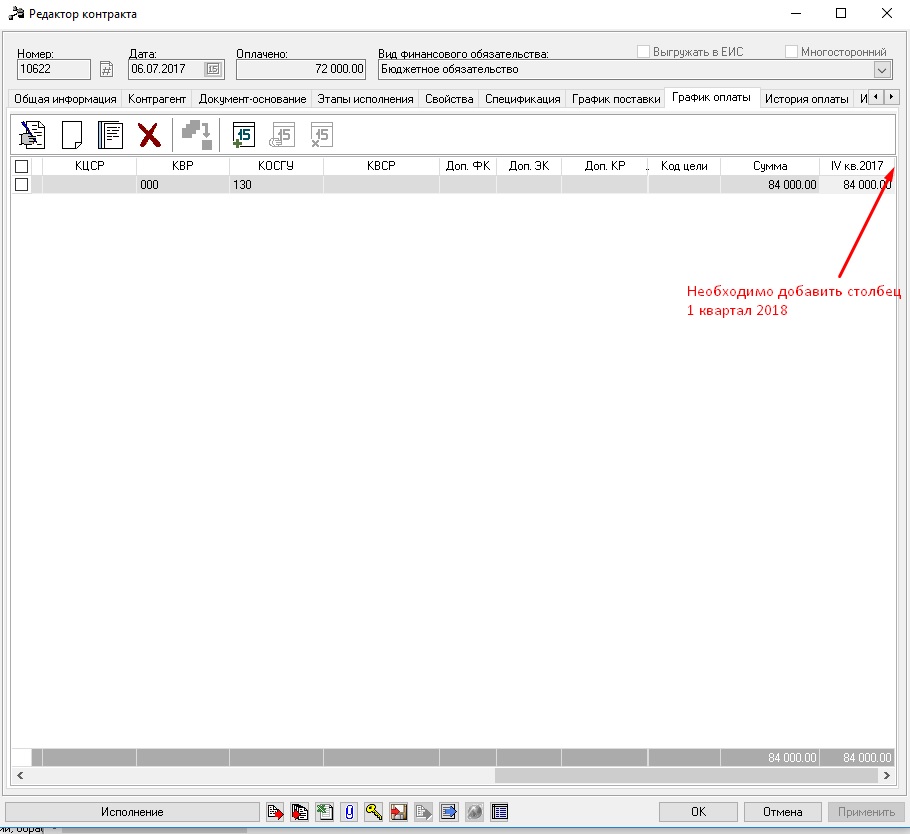Open the Контрагент tab
Viewport: 910px width, 834px height.
tap(157, 99)
